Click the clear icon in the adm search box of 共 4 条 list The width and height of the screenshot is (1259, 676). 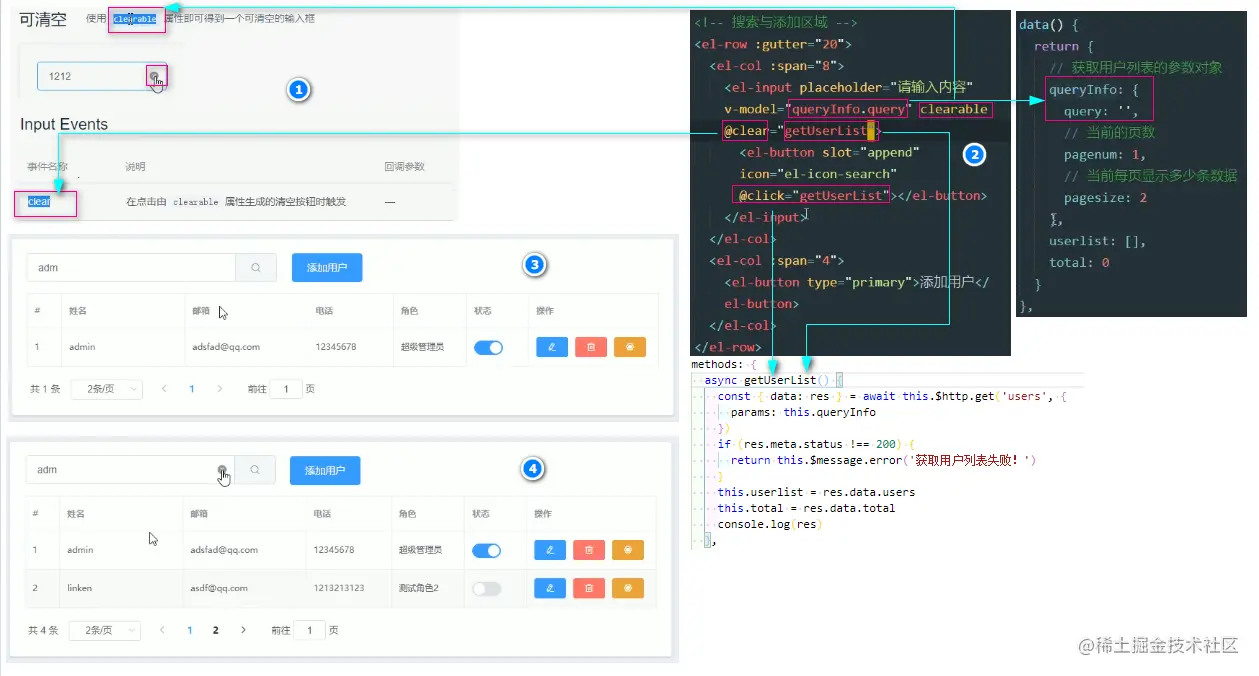point(222,470)
